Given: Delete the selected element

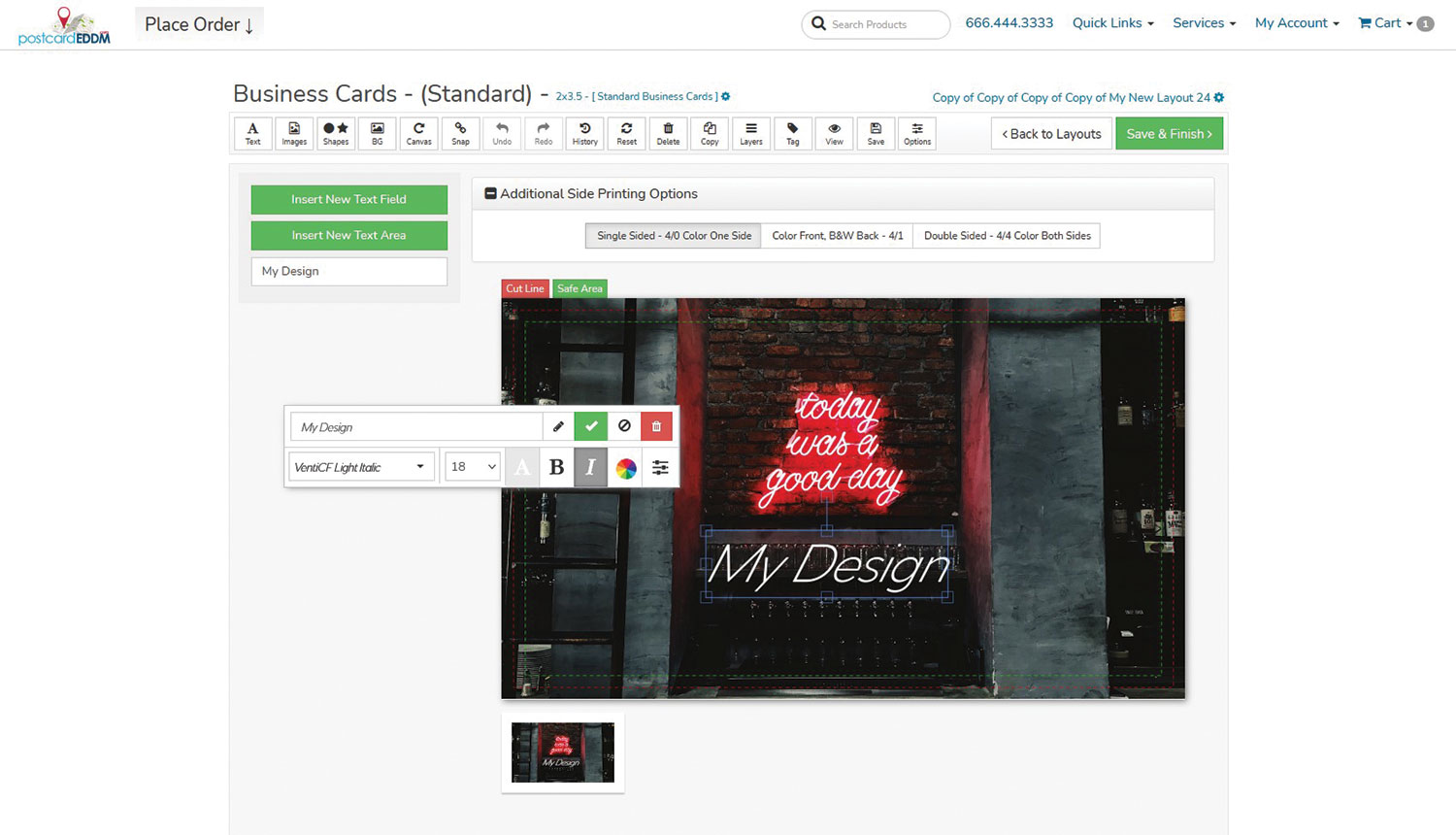Looking at the screenshot, I should pyautogui.click(x=656, y=426).
